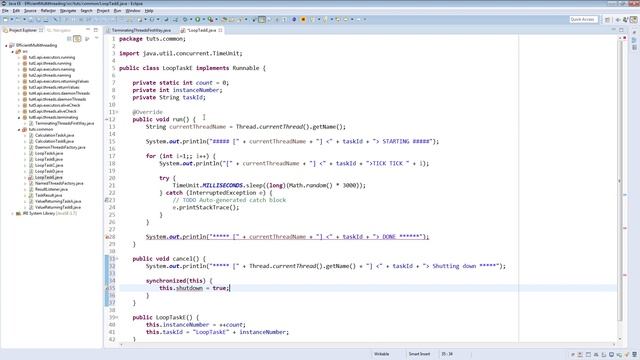Switch to the Navigator view tab

59,30
